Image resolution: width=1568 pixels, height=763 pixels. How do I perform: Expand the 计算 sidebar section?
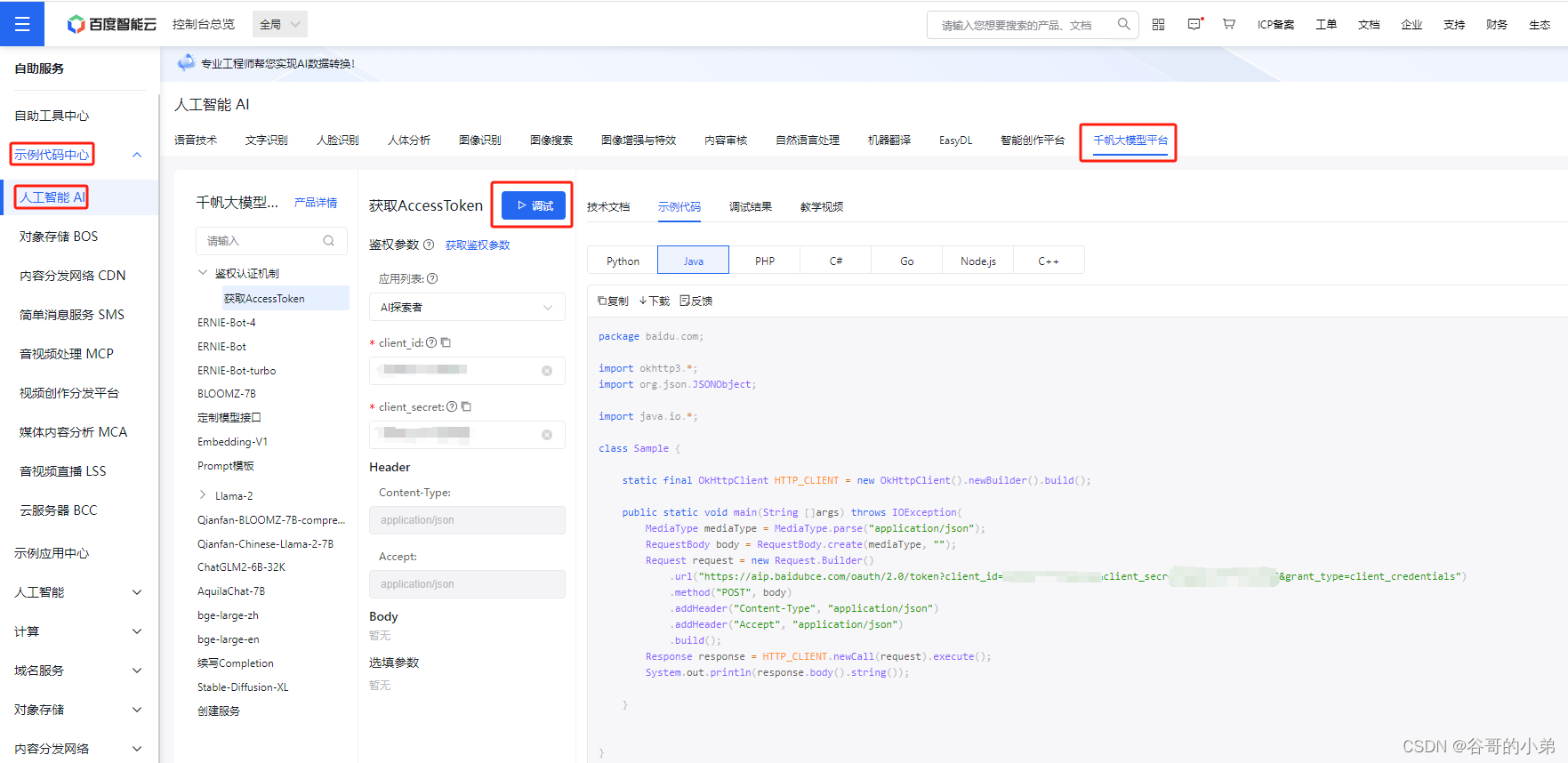point(137,631)
